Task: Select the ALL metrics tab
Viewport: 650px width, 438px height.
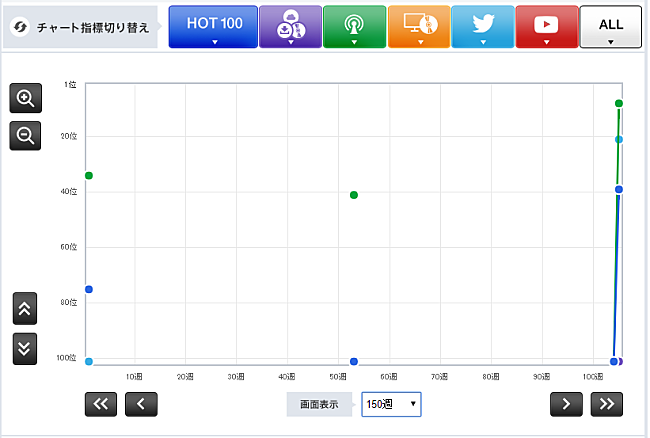Action: (x=610, y=27)
